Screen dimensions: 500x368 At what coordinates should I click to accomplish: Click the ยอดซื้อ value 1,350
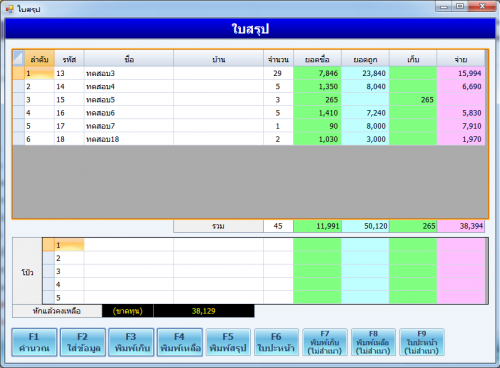point(317,87)
